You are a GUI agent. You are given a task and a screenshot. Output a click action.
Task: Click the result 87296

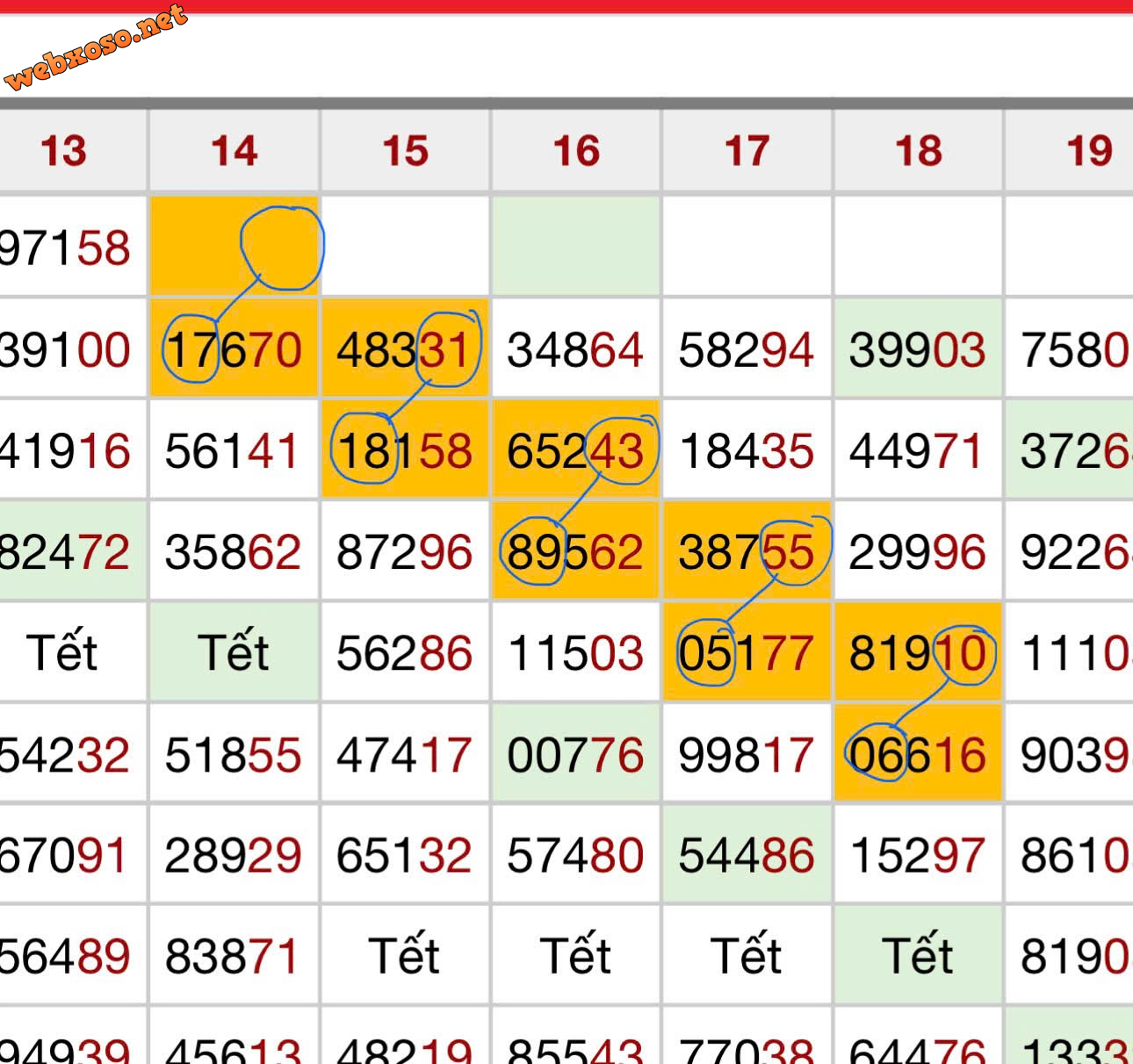(x=405, y=551)
